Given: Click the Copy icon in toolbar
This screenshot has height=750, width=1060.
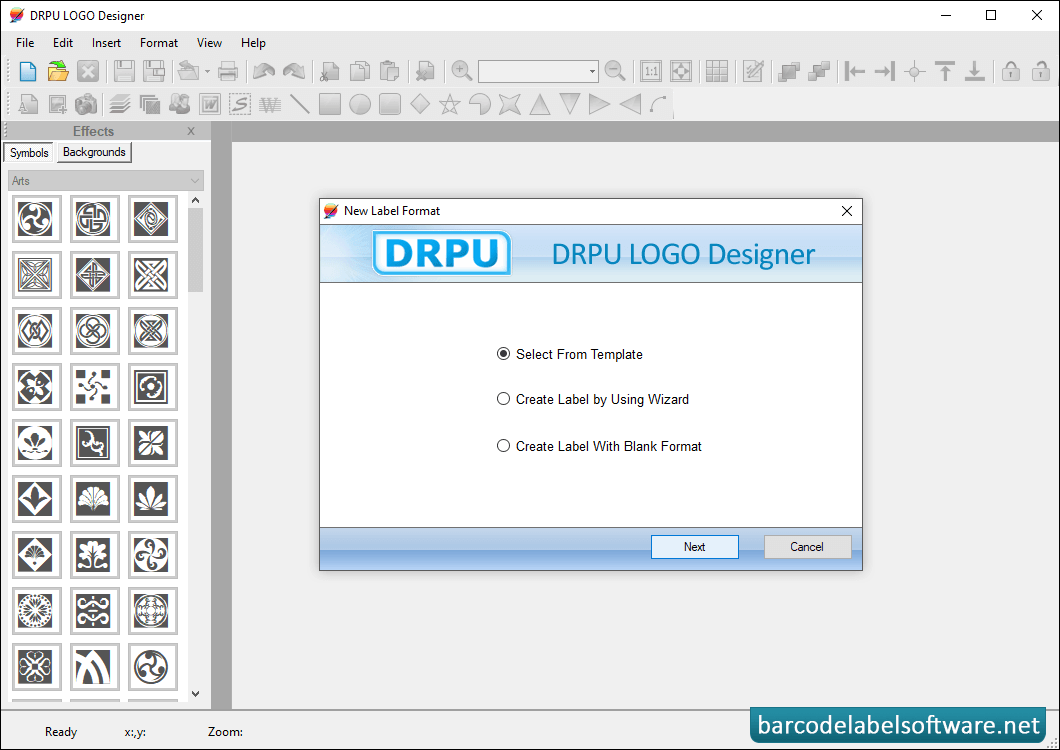Looking at the screenshot, I should 360,71.
